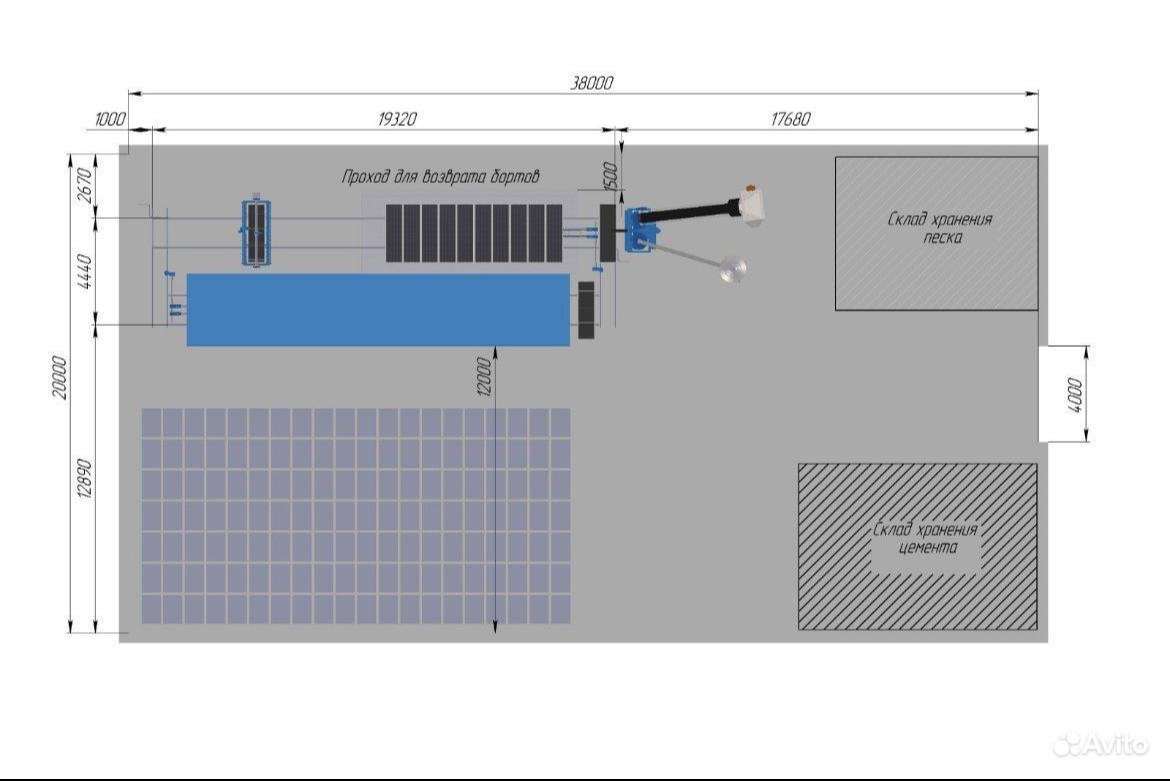1170x781 pixels.
Task: Select the 12000 vertical dimension label
Action: (485, 376)
